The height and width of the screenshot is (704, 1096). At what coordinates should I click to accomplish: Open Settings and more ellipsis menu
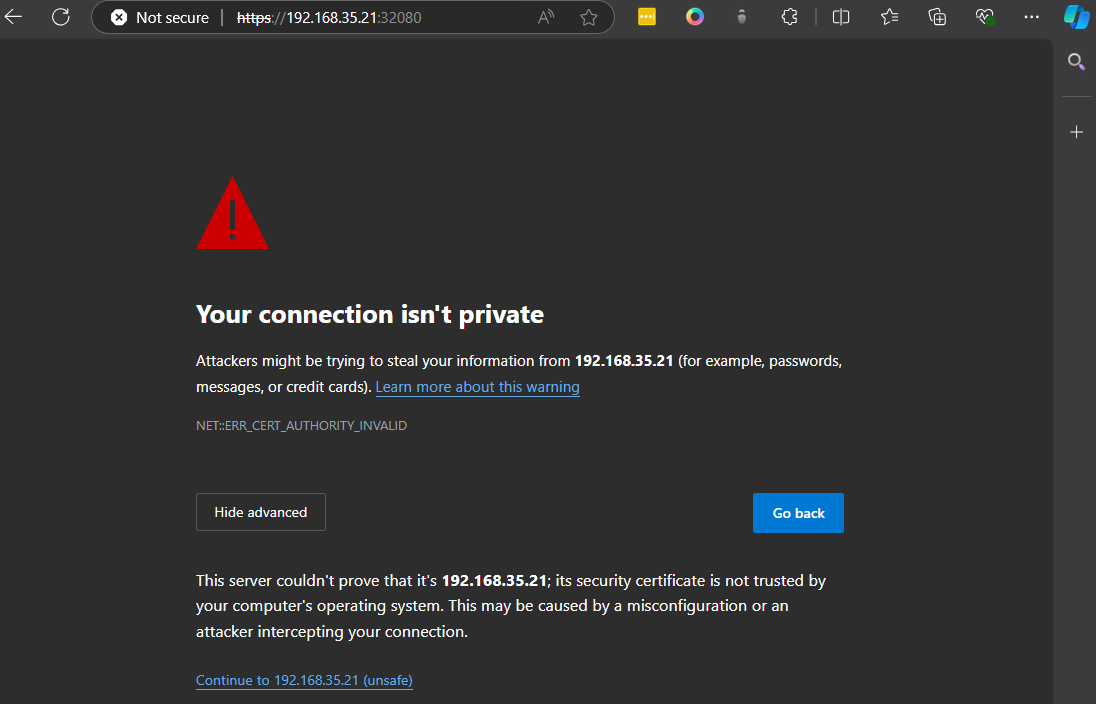point(1032,17)
